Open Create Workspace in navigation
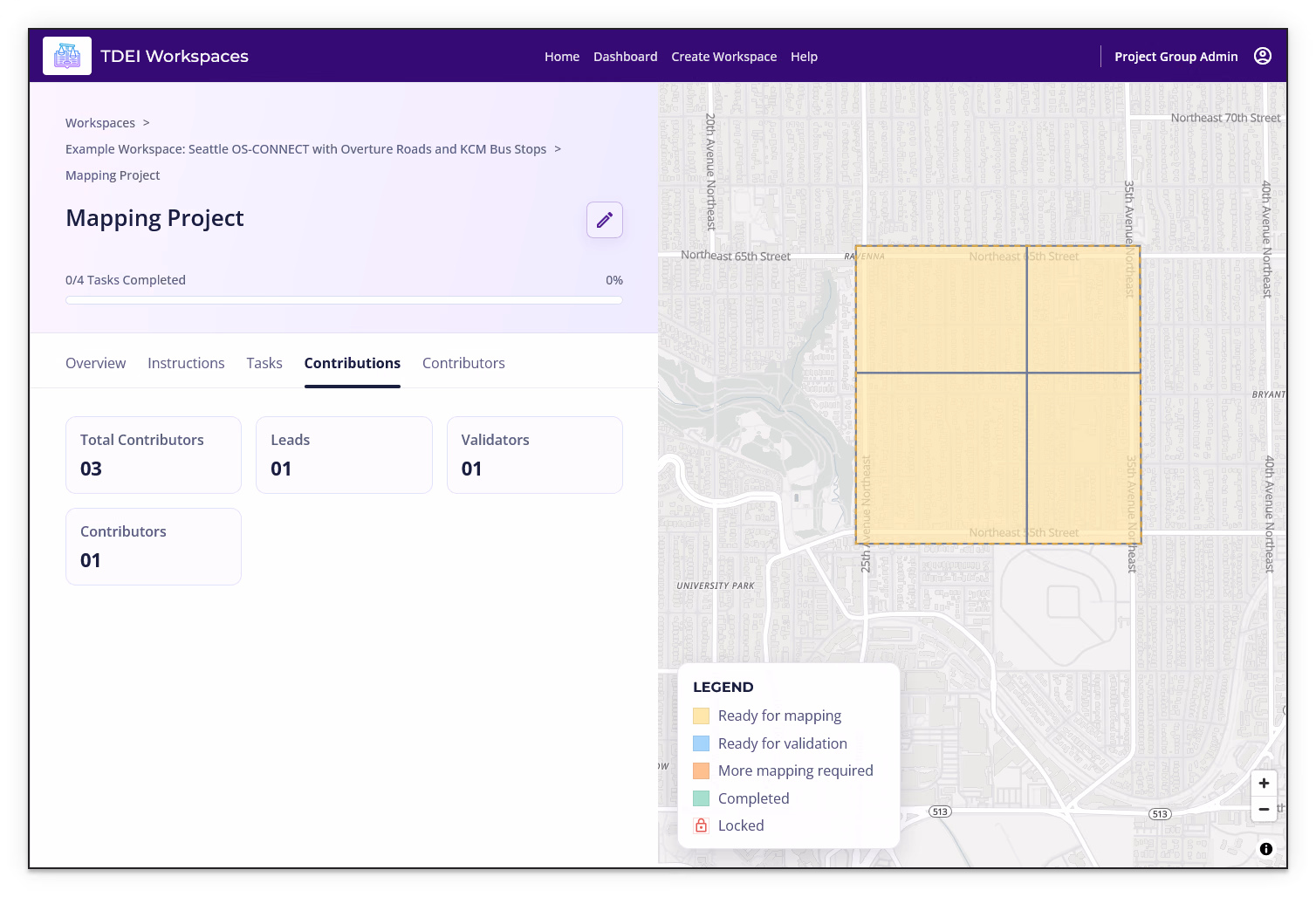 [724, 57]
